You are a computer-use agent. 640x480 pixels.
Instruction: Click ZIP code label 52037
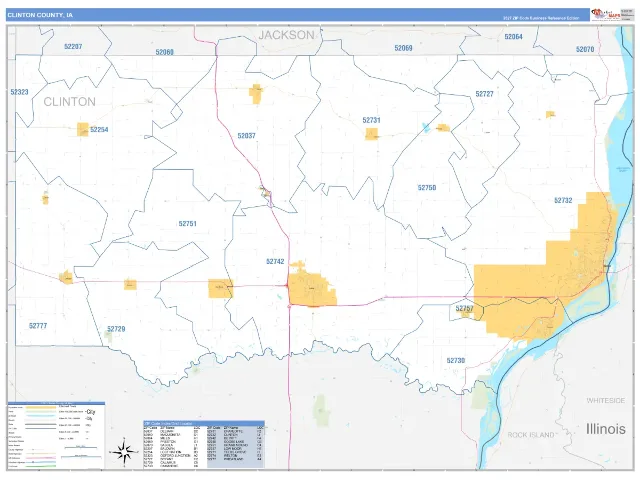coord(247,136)
